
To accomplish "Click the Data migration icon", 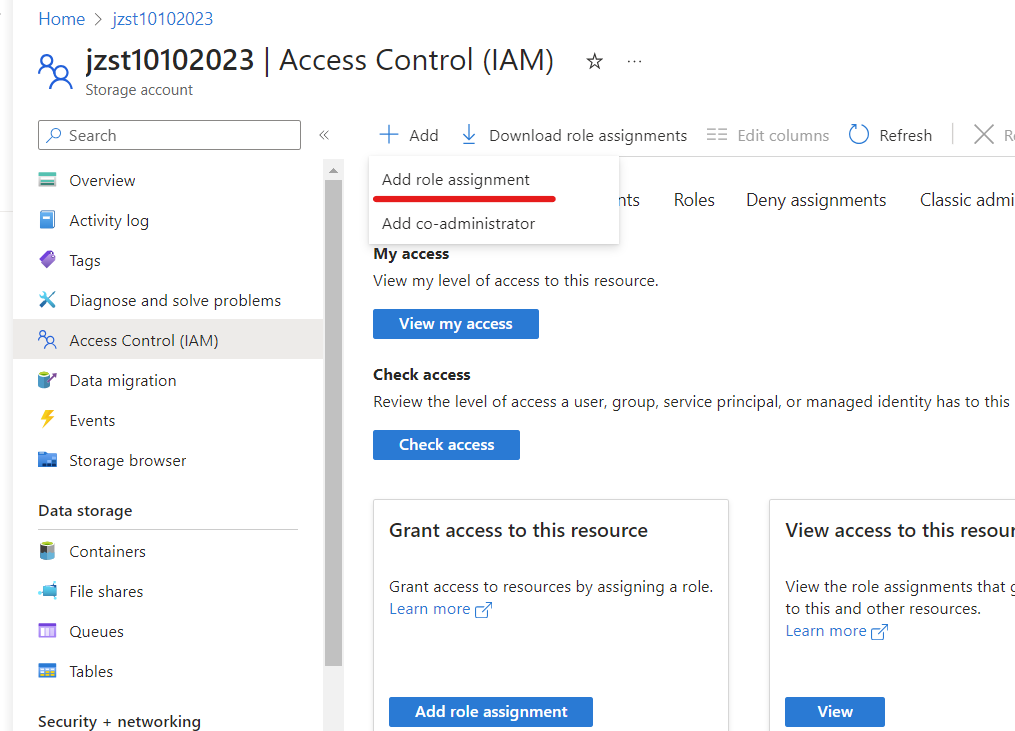I will coord(47,379).
